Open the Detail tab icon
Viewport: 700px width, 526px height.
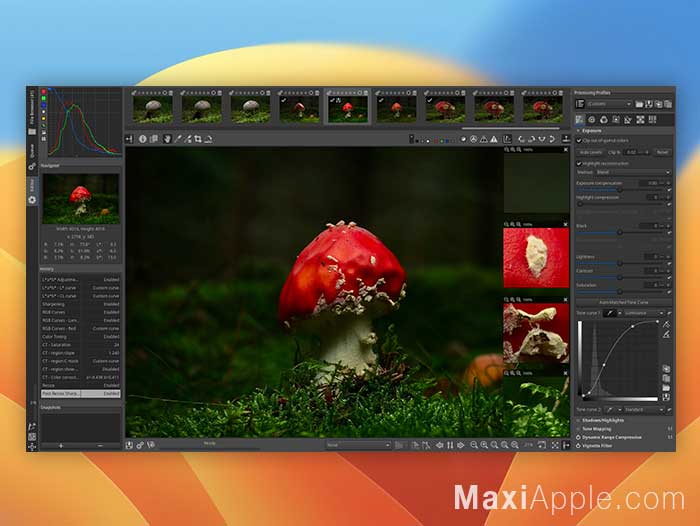pyautogui.click(x=592, y=120)
